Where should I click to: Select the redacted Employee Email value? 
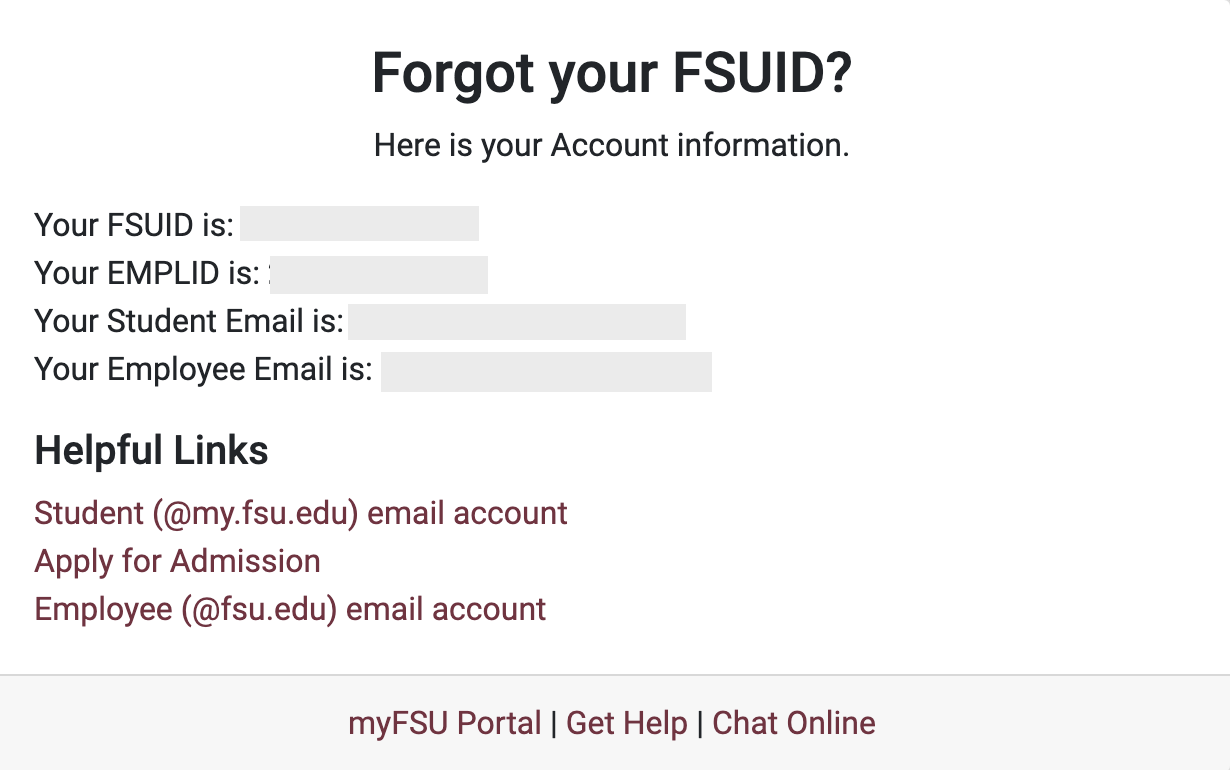(546, 370)
